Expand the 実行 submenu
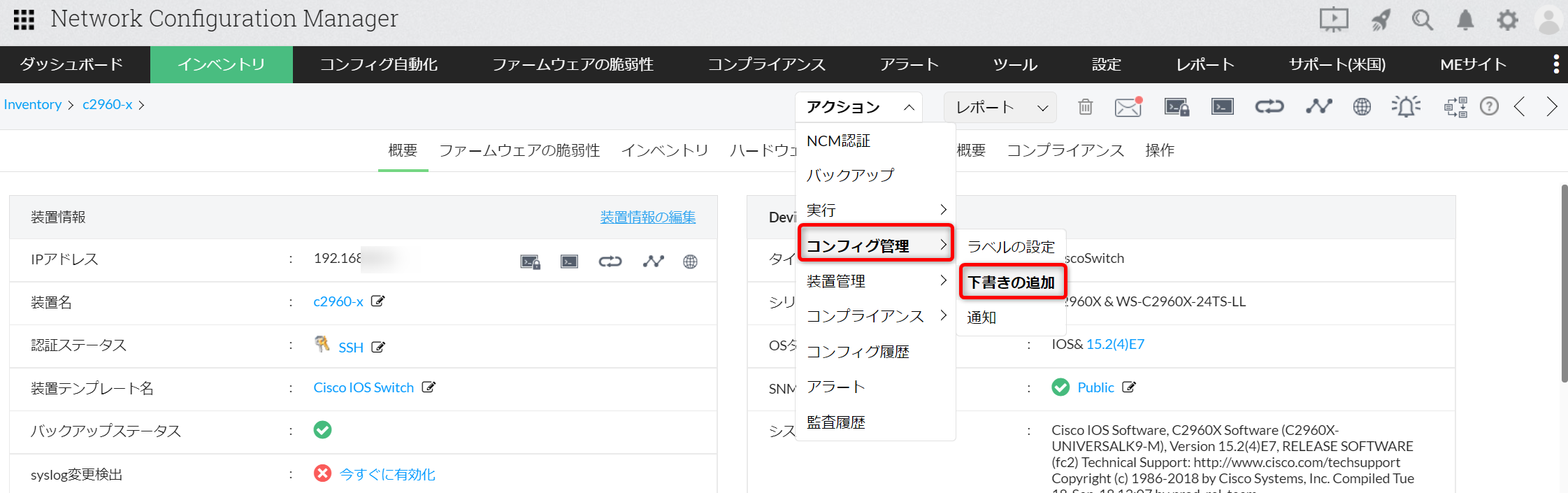The width and height of the screenshot is (1568, 493). click(876, 210)
